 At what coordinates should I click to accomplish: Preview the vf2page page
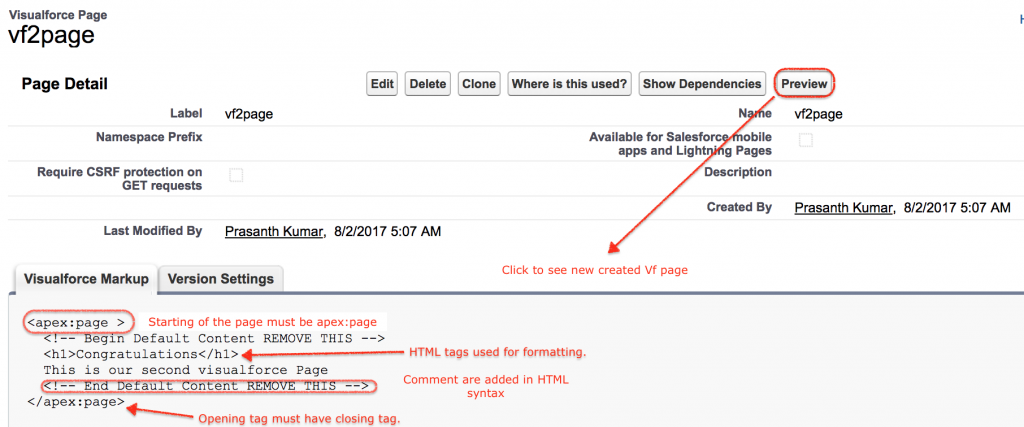[804, 84]
